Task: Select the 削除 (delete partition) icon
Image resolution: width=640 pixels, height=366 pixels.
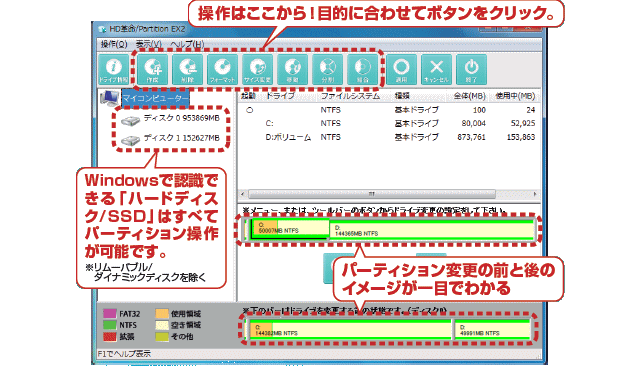Action: (188, 69)
